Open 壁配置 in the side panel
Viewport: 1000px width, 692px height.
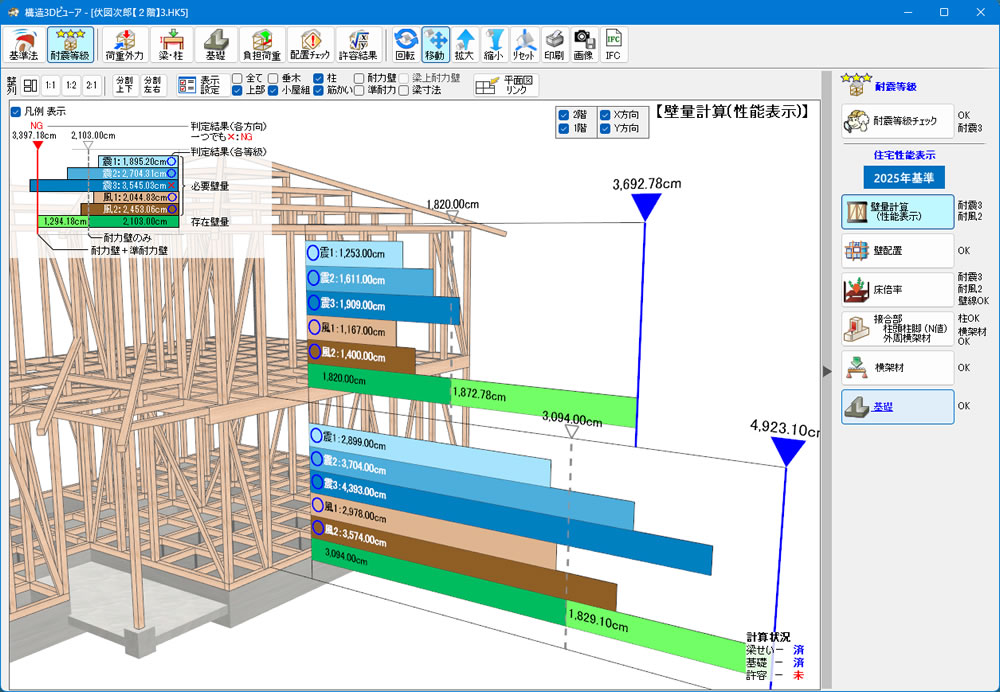coord(896,250)
